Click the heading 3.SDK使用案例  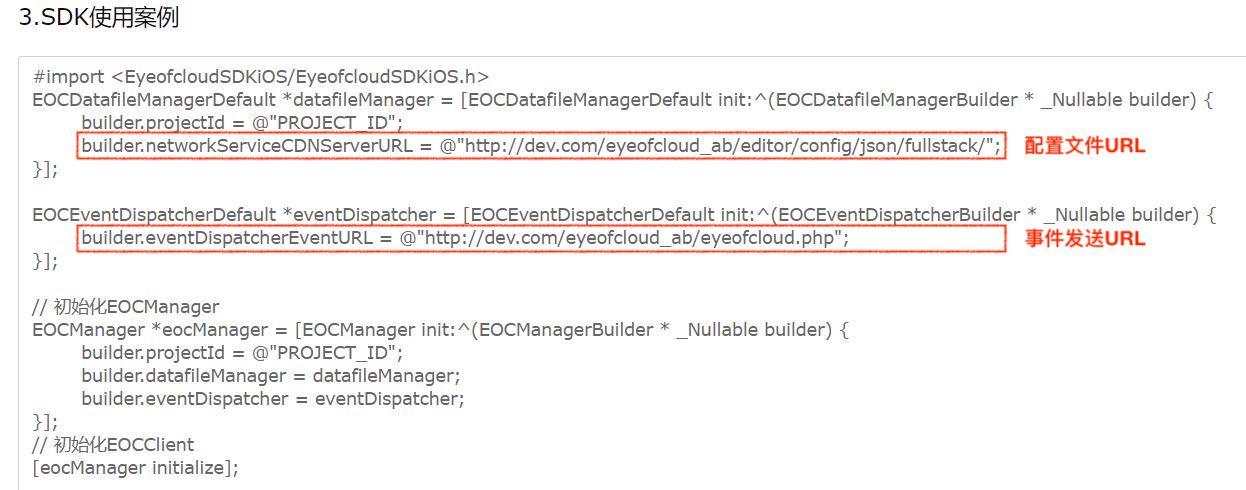click(x=99, y=18)
